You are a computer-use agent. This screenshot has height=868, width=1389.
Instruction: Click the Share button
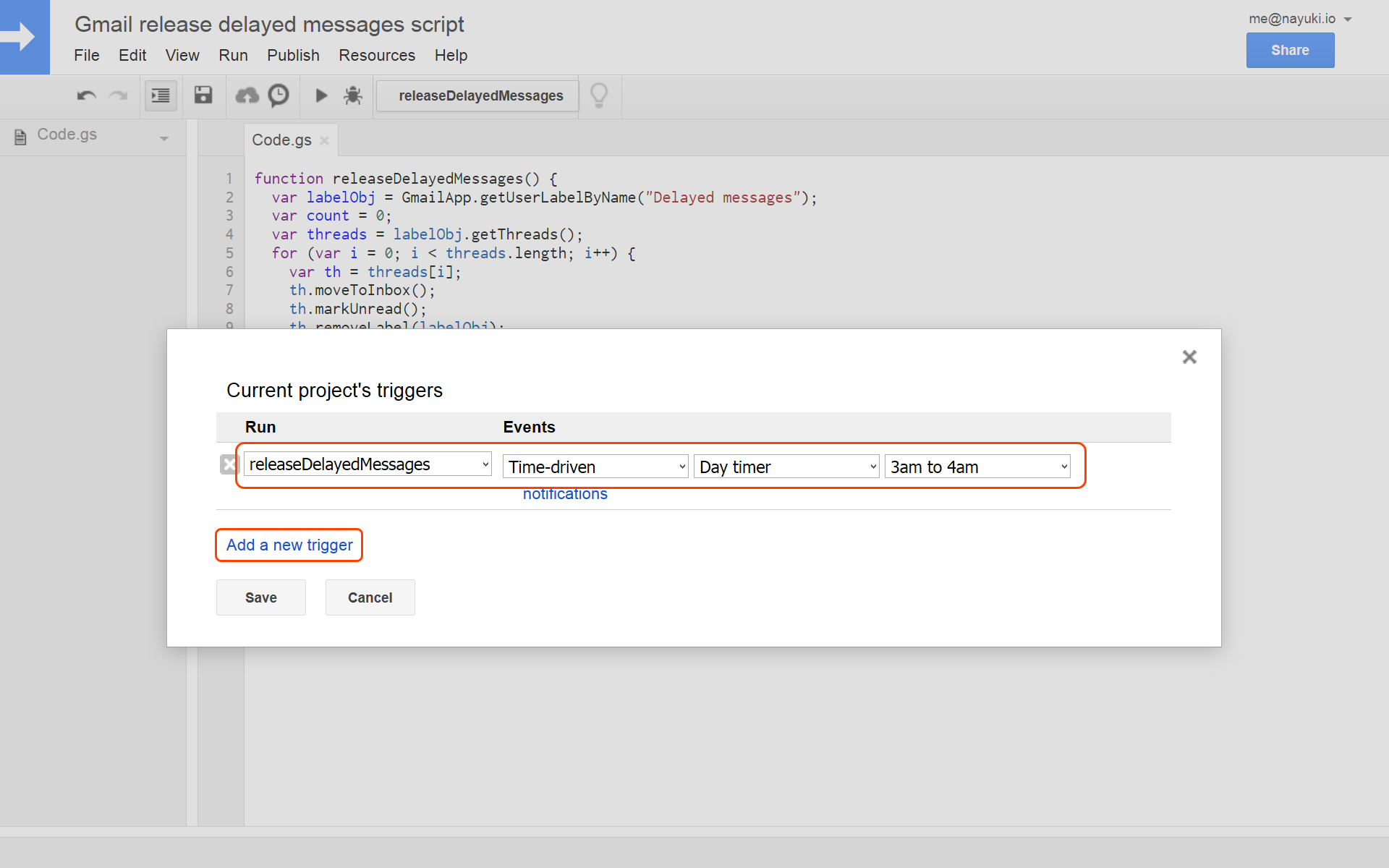click(x=1290, y=50)
